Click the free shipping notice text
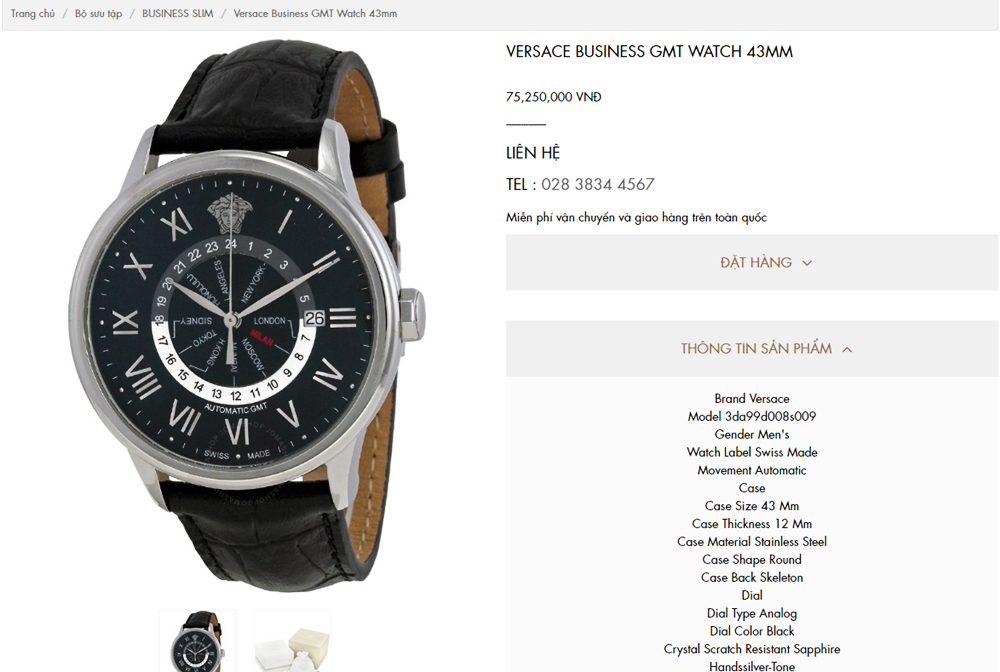This screenshot has height=672, width=1000. pos(636,217)
